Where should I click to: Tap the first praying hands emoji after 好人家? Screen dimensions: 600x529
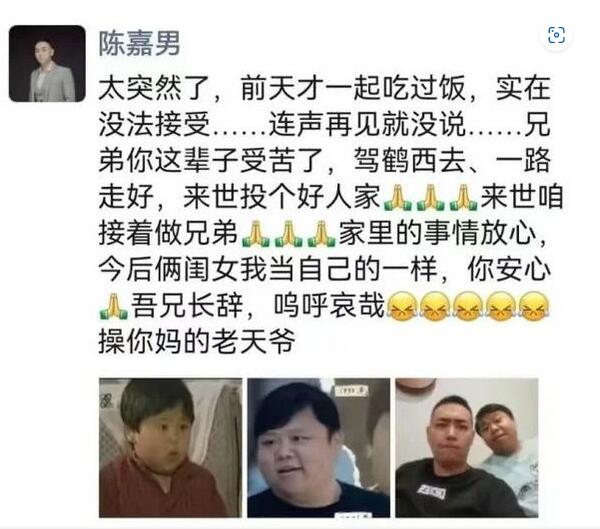(398, 198)
